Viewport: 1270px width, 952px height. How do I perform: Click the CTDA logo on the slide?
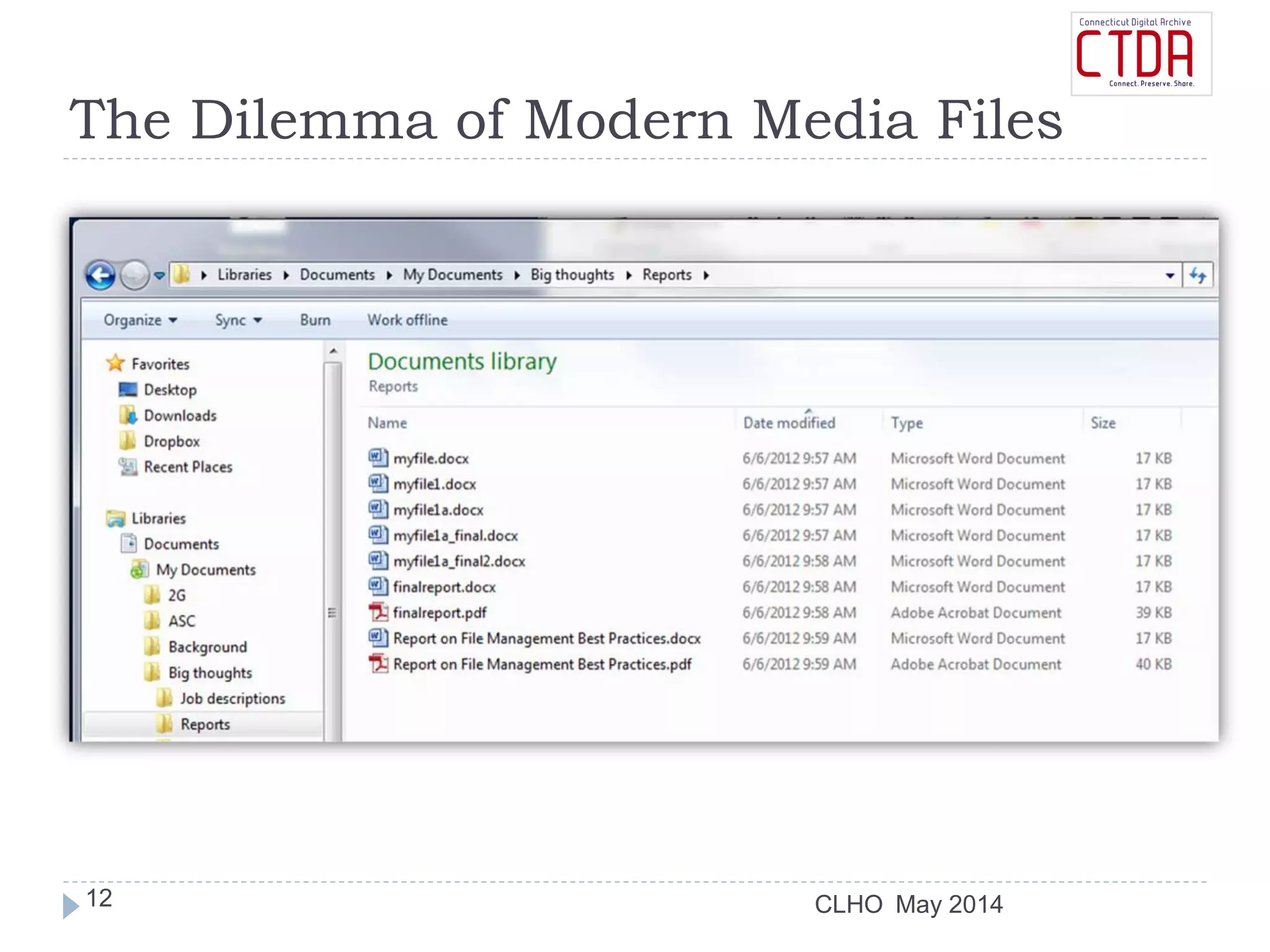[1141, 53]
